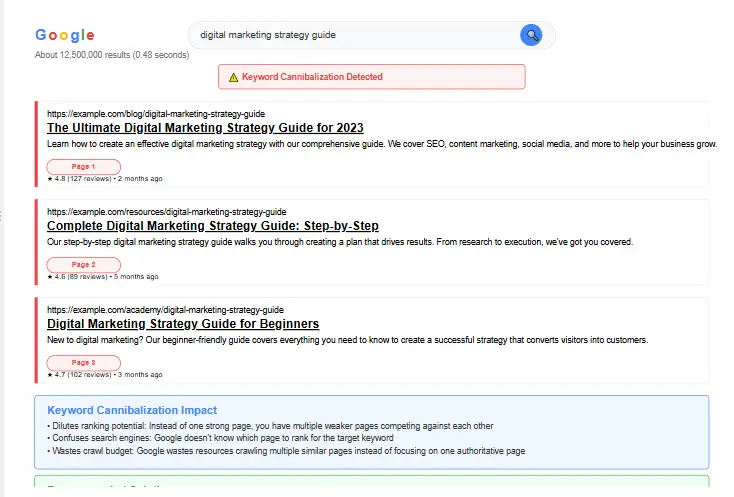Click the Page 3 badge

pyautogui.click(x=83, y=363)
